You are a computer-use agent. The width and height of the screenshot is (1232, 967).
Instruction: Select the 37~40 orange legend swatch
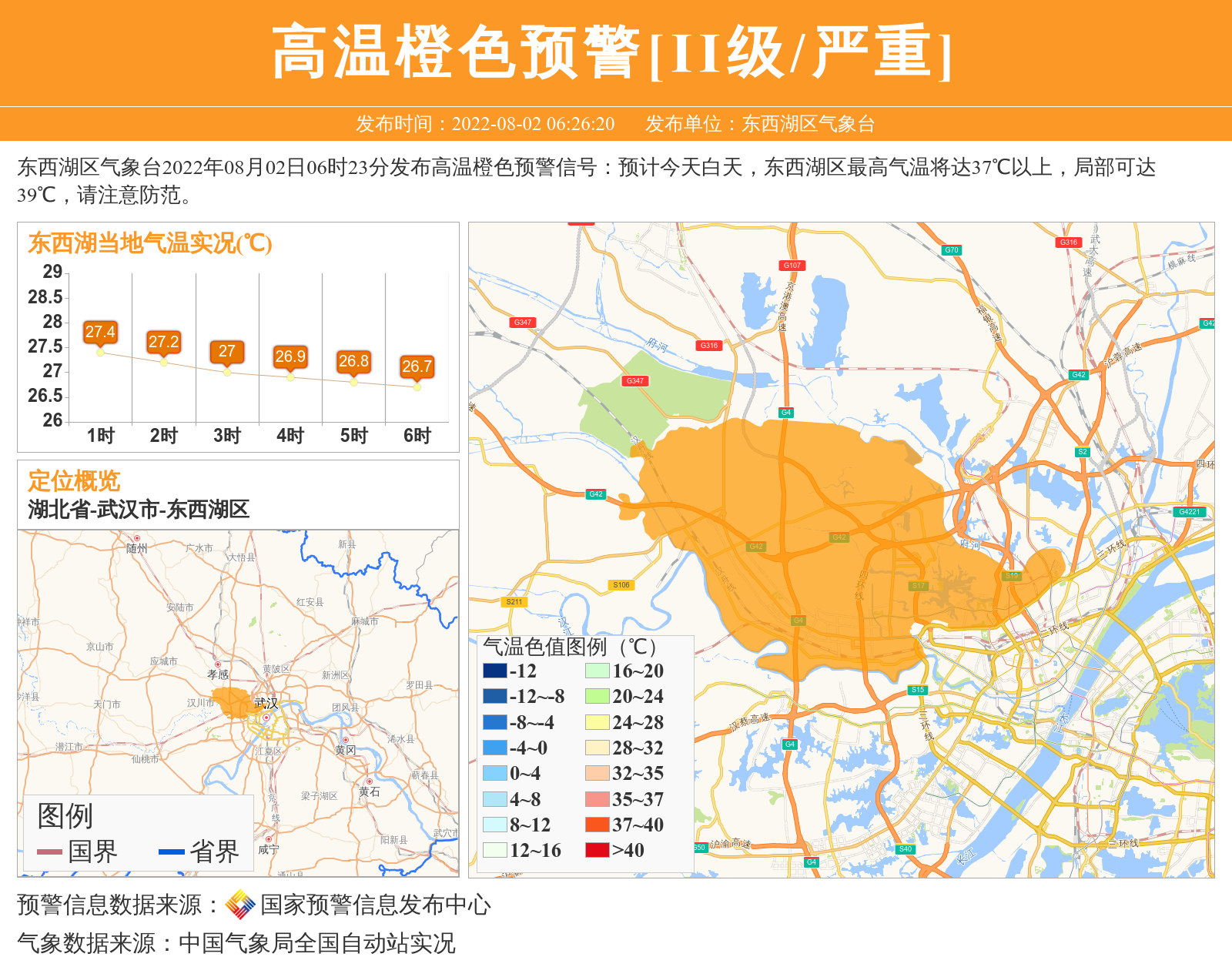(x=598, y=825)
